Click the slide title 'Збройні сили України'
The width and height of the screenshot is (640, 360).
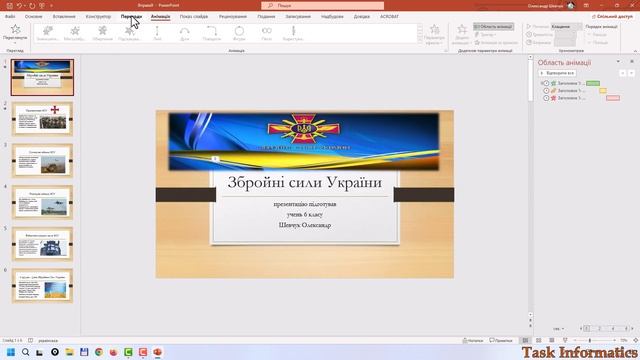(304, 182)
